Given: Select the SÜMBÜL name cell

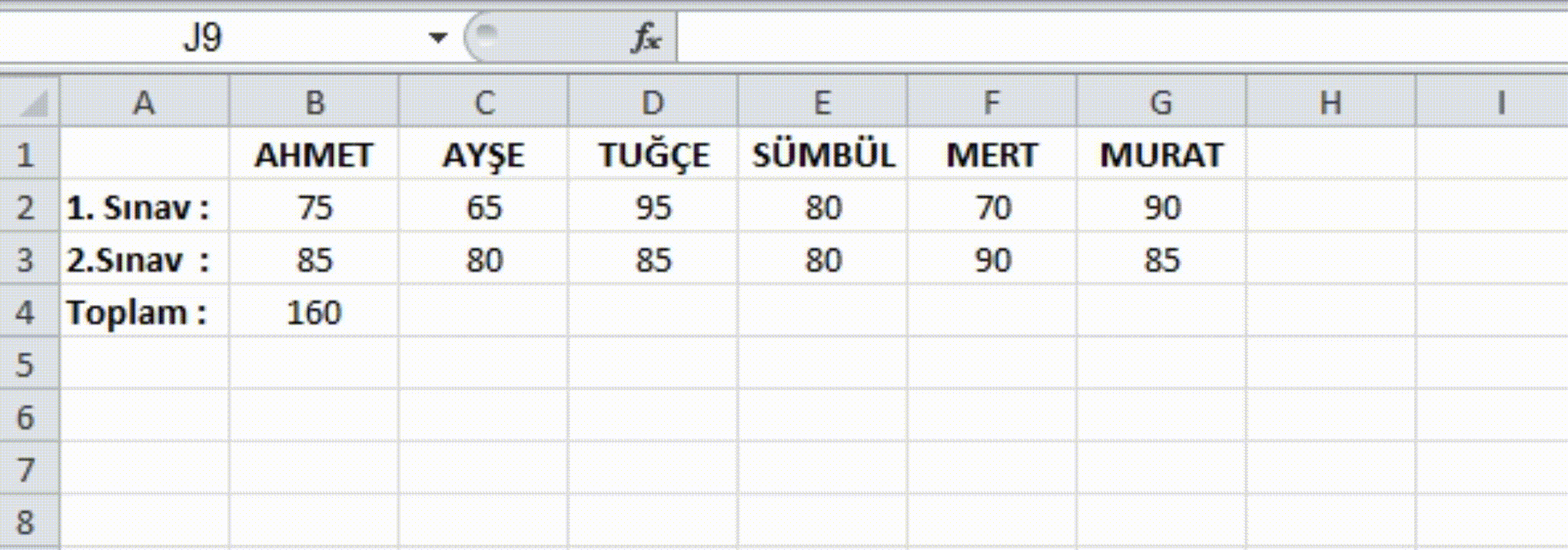Looking at the screenshot, I should tap(822, 156).
